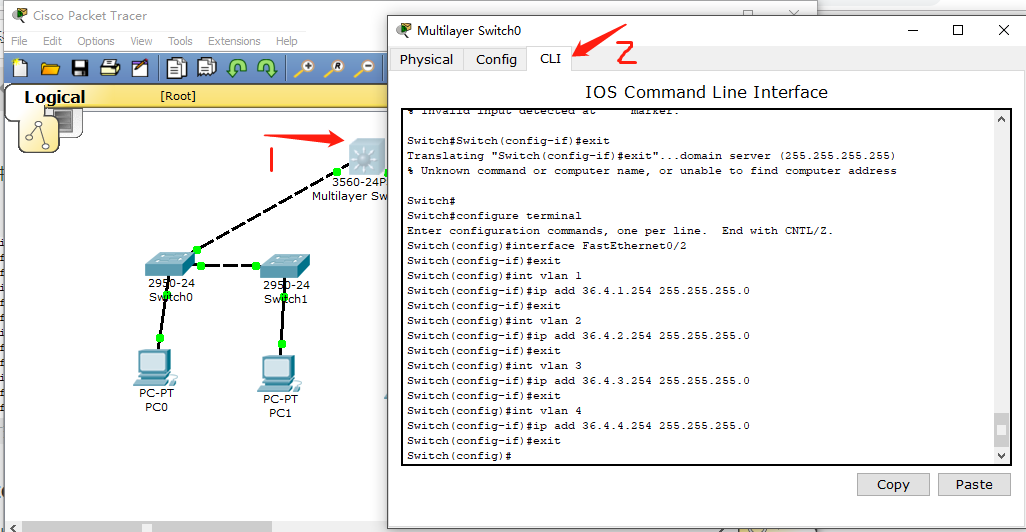Click the Multilayer Switch0 window icon

point(404,30)
